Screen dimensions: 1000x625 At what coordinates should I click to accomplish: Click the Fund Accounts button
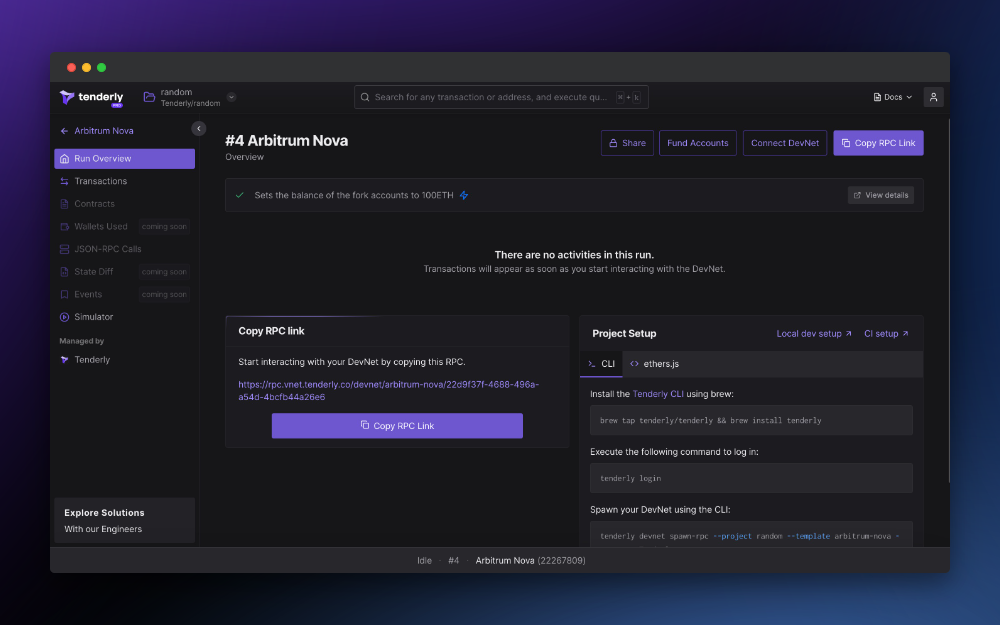[697, 142]
